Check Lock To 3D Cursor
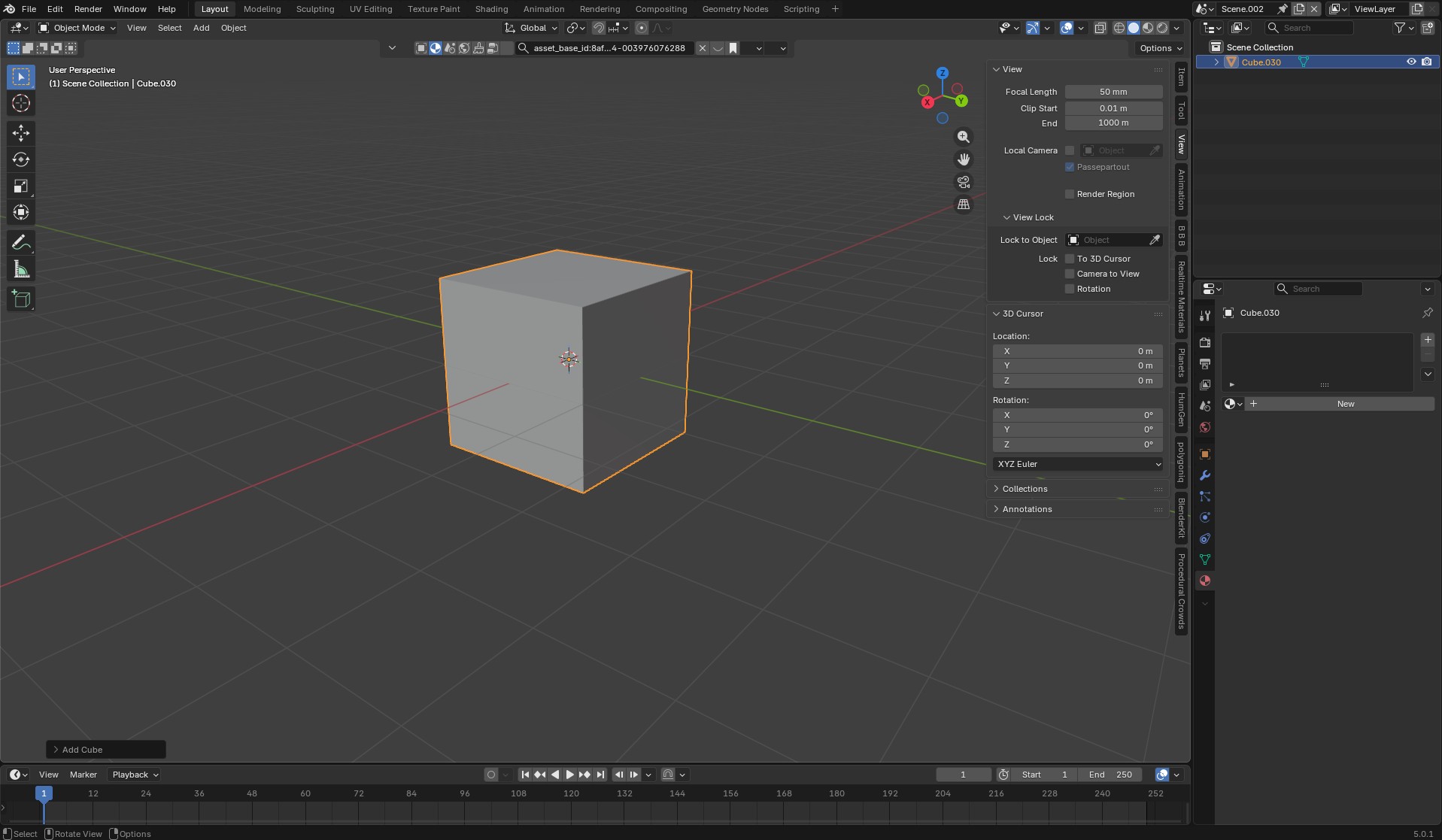This screenshot has height=840, width=1442. (1069, 259)
